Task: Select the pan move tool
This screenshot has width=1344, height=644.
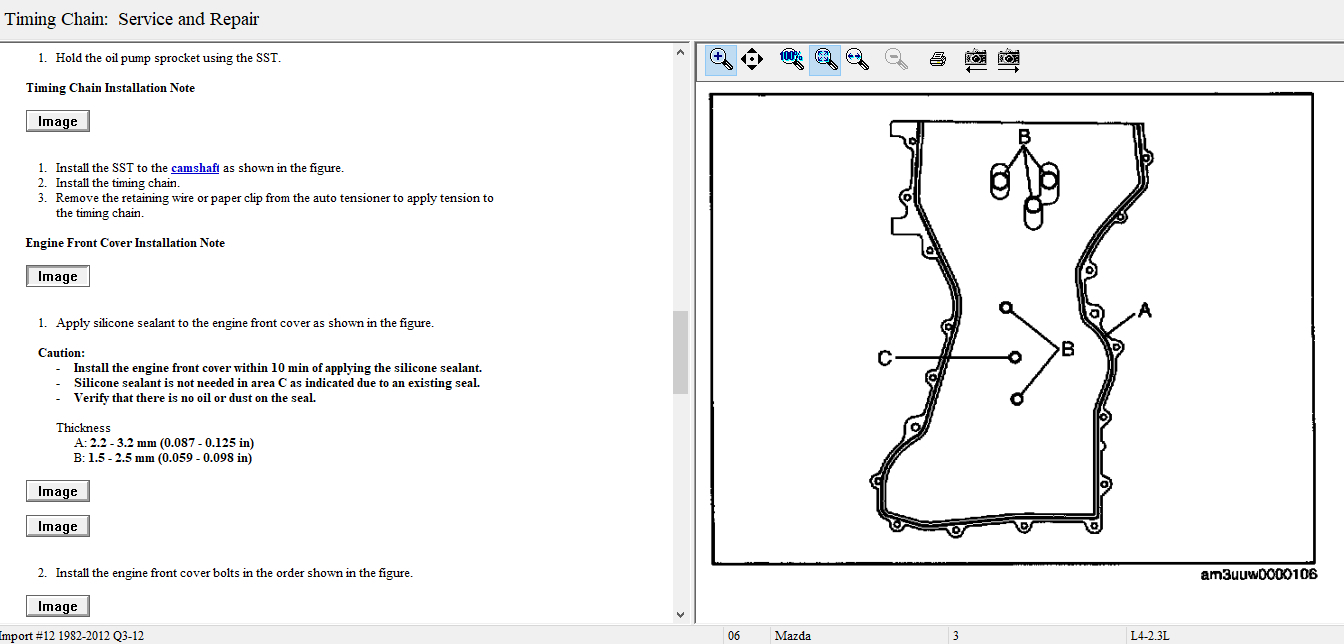Action: pyautogui.click(x=753, y=59)
